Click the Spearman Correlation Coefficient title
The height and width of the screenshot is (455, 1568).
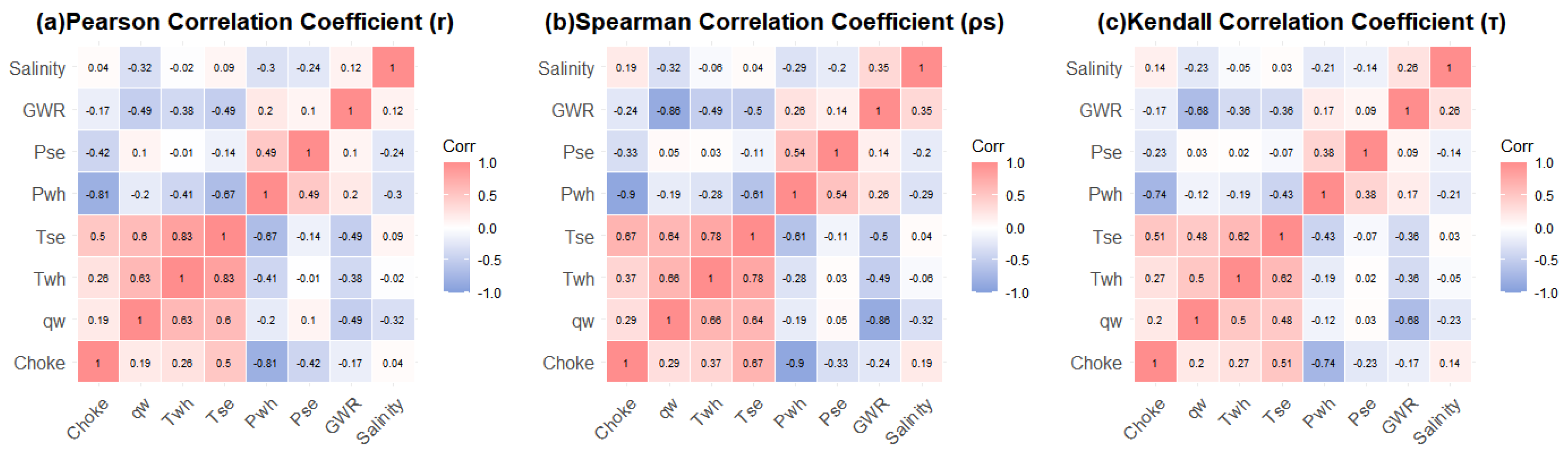[774, 22]
